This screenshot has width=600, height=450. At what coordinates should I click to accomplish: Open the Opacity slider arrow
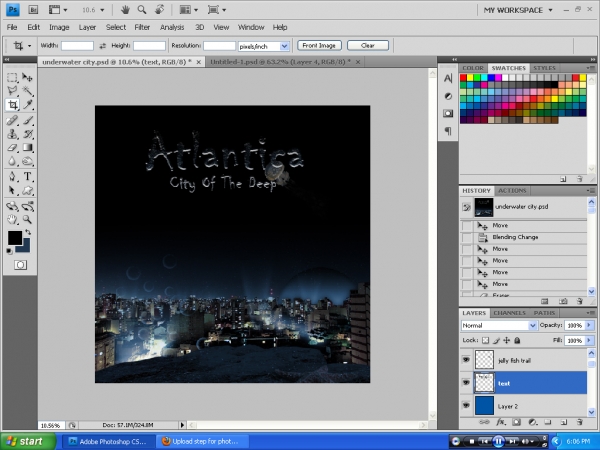(589, 325)
